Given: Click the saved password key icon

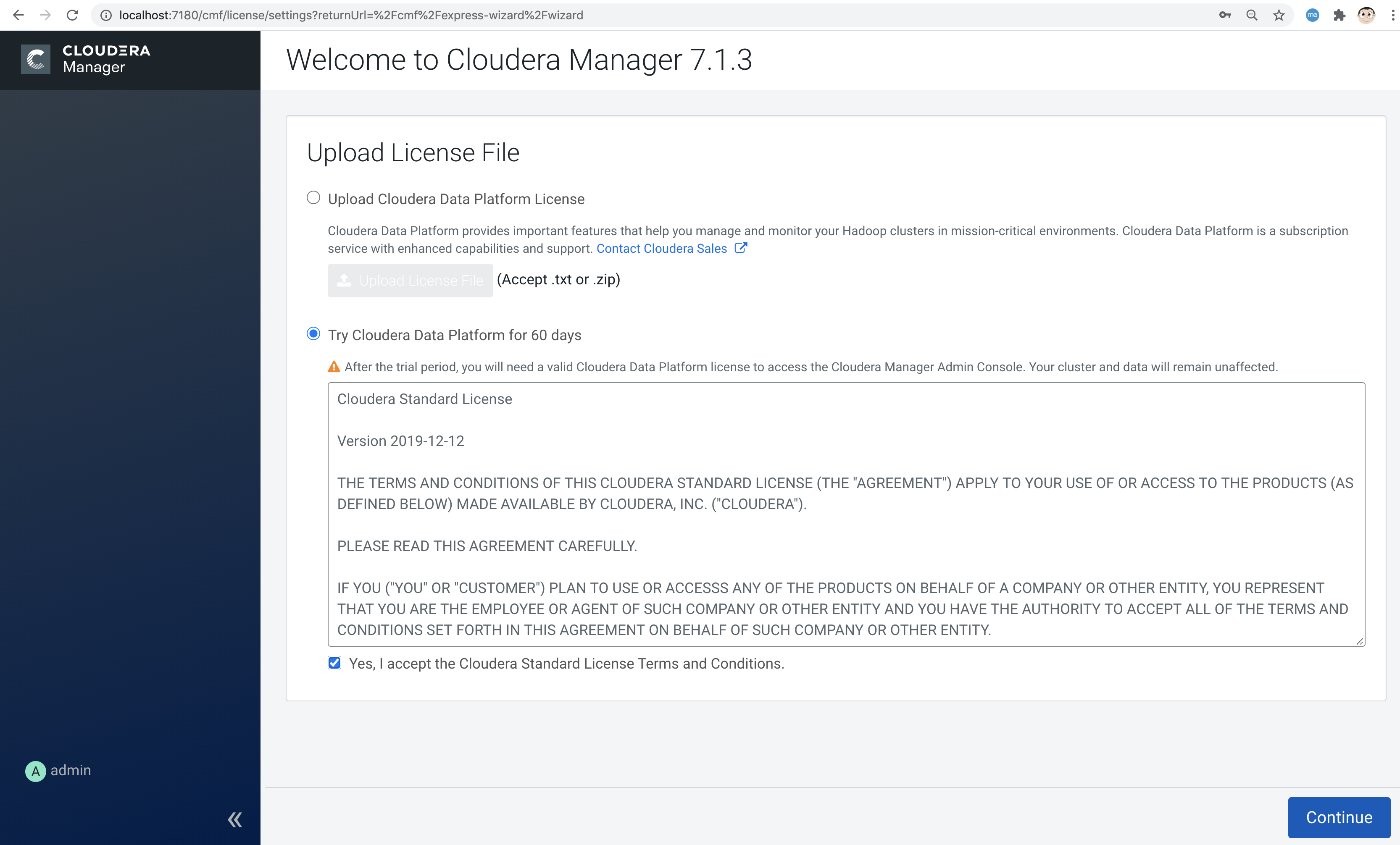Looking at the screenshot, I should [1224, 16].
